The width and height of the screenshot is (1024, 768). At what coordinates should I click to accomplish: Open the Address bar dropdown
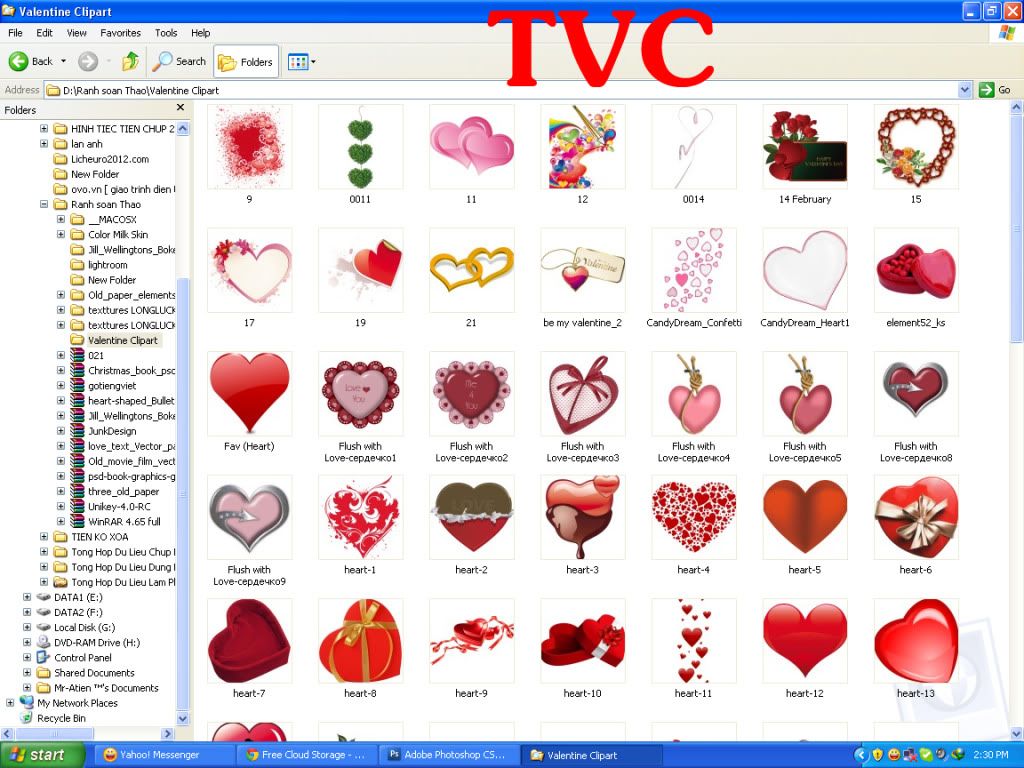click(965, 90)
